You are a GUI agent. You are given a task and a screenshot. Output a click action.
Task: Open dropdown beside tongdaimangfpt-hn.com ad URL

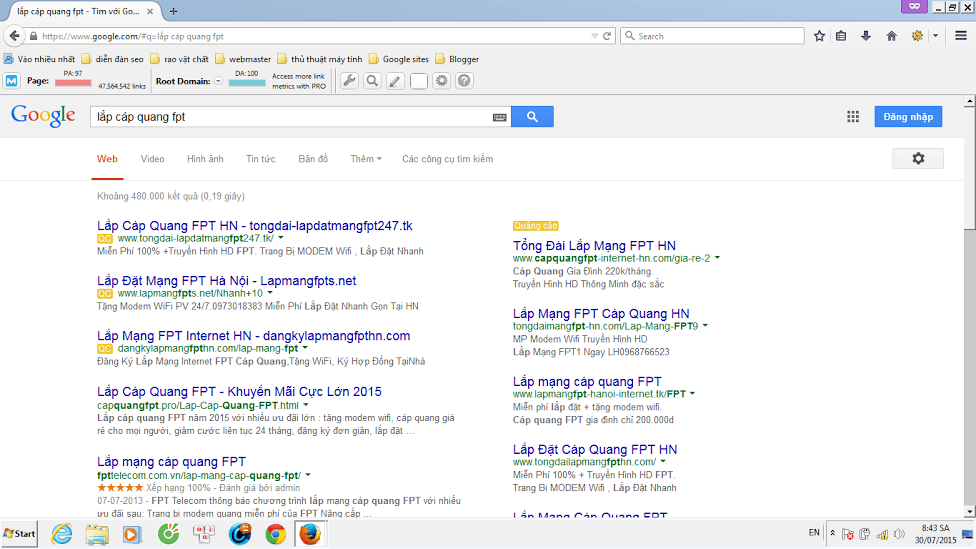[x=705, y=326]
